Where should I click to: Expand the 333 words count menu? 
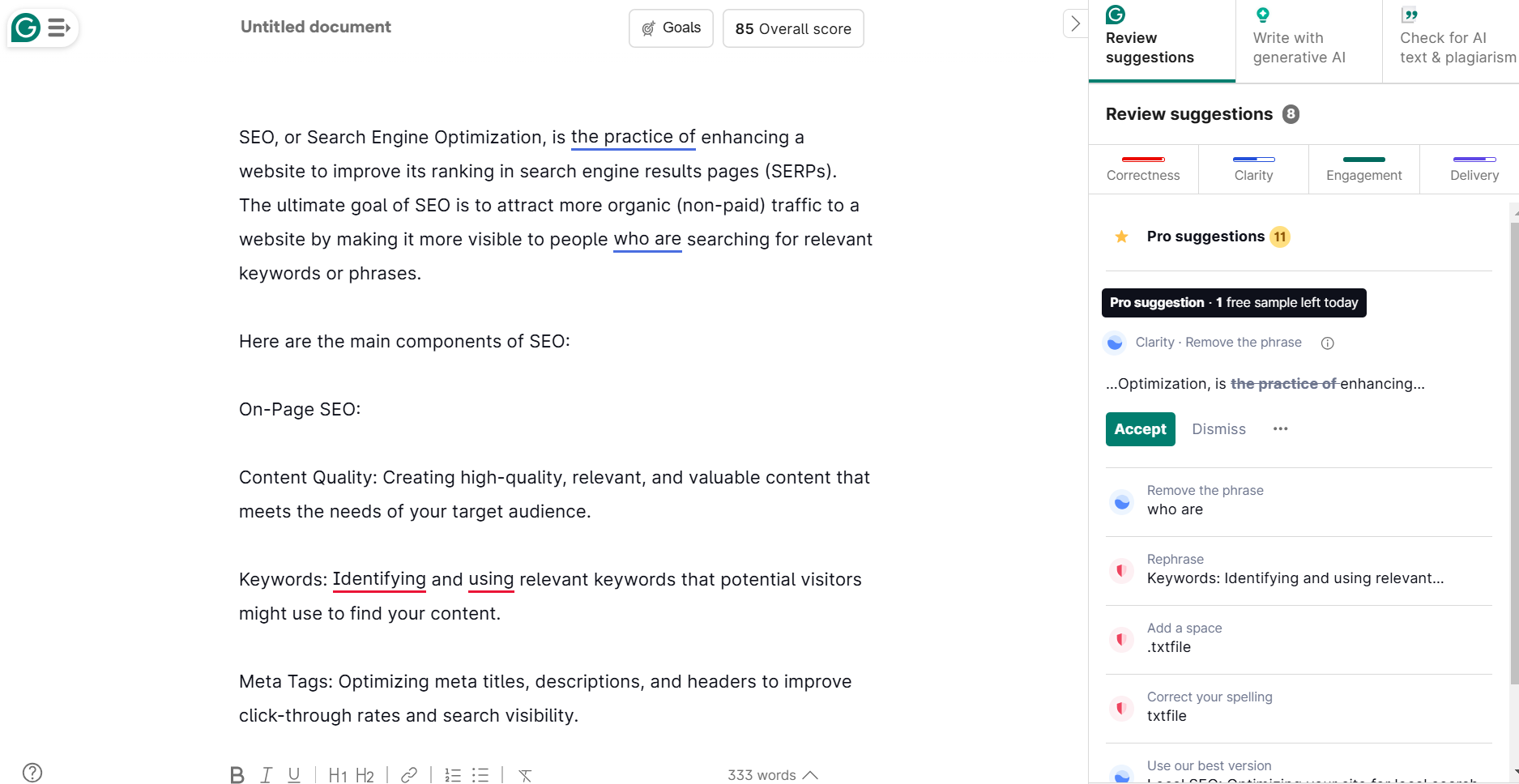pos(772,775)
